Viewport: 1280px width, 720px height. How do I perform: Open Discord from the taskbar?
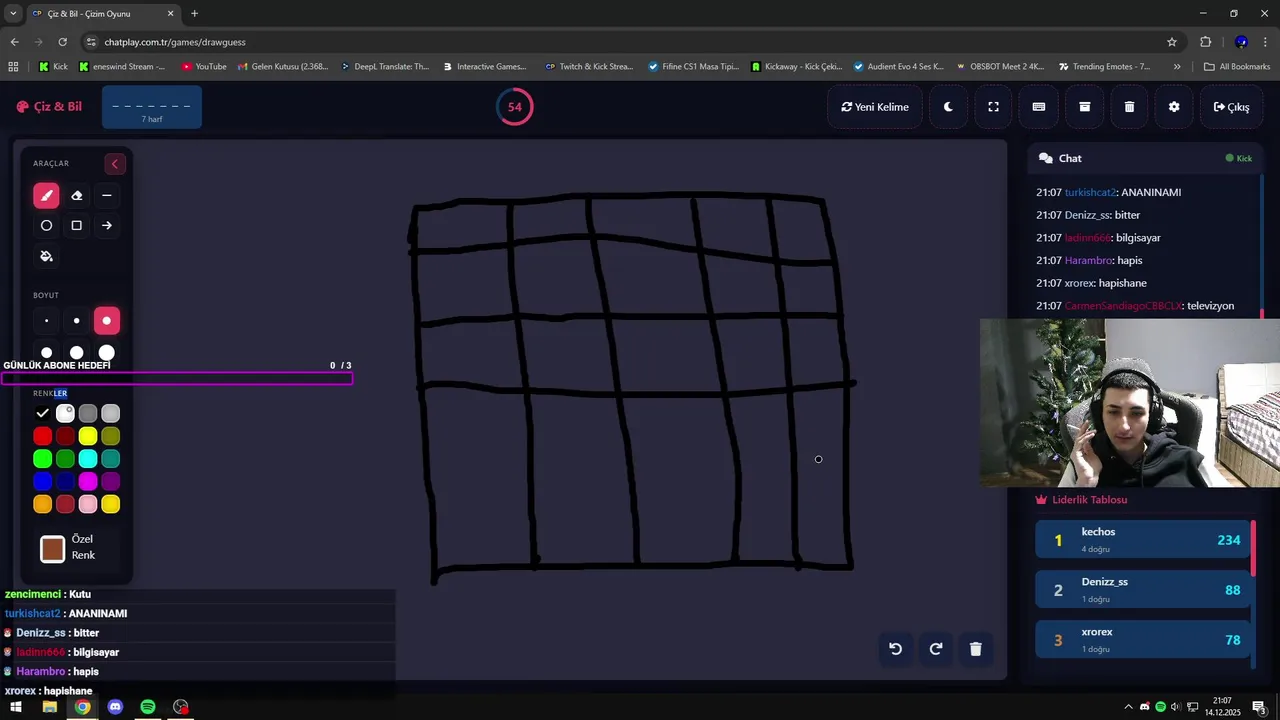115,707
